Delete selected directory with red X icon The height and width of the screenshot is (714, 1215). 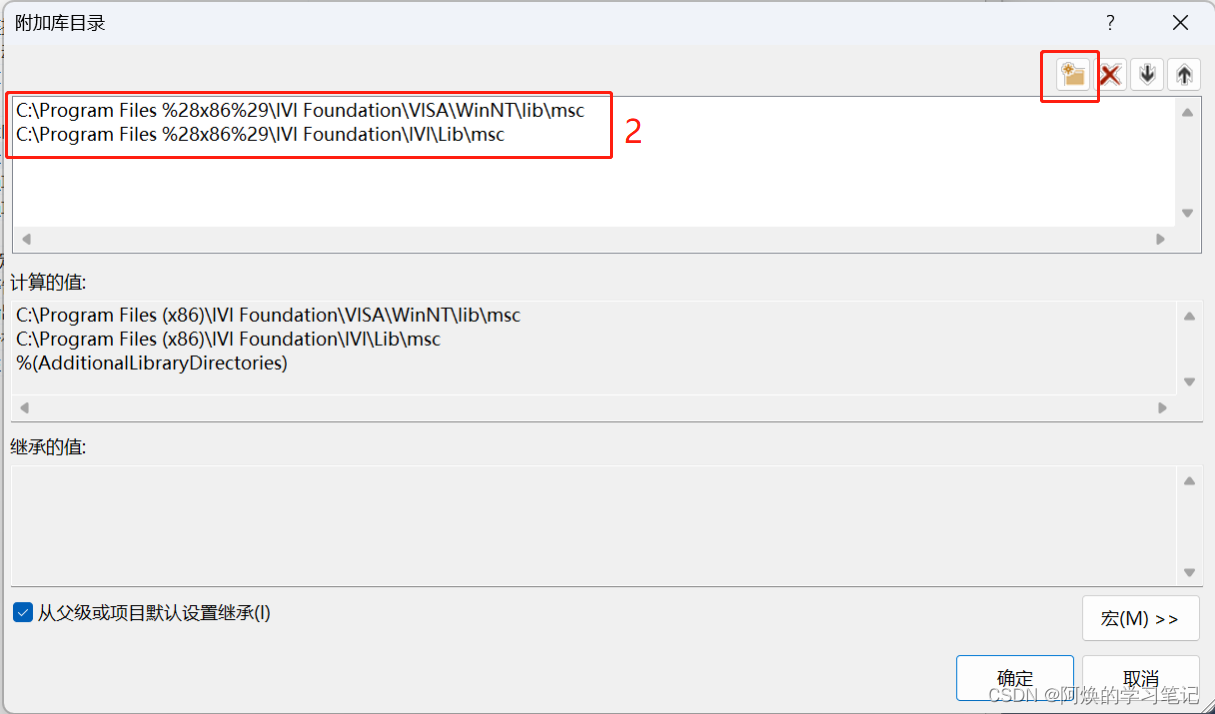coord(1110,74)
